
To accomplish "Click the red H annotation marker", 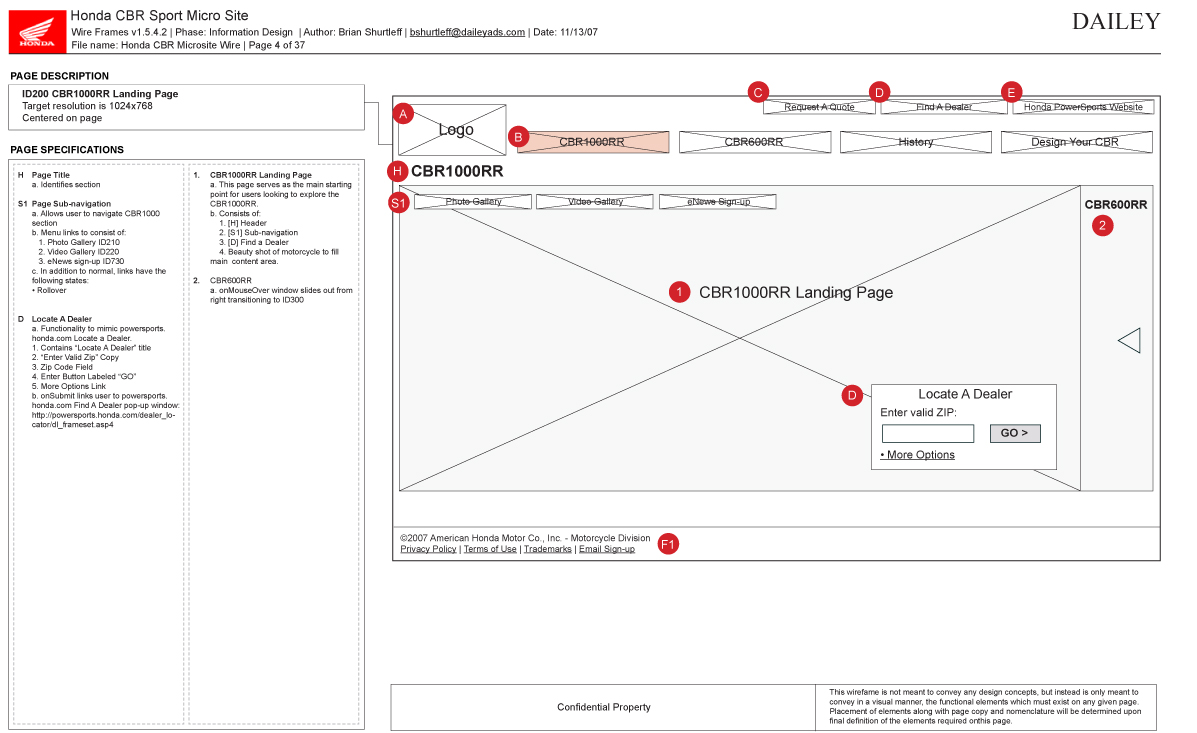I will (399, 171).
